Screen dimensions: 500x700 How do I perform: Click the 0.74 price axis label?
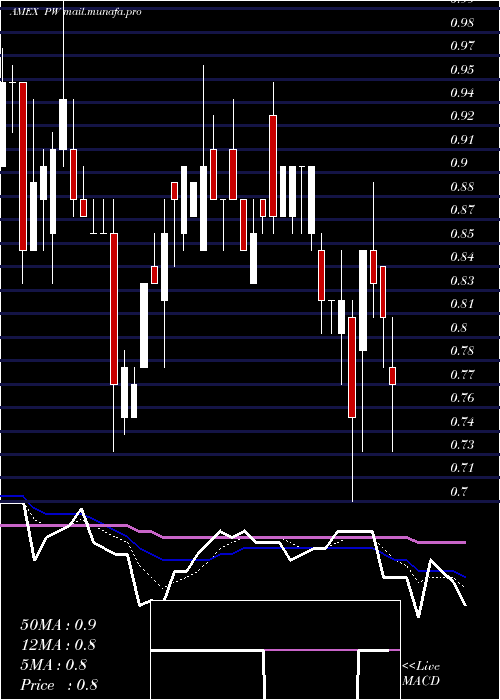pyautogui.click(x=462, y=421)
